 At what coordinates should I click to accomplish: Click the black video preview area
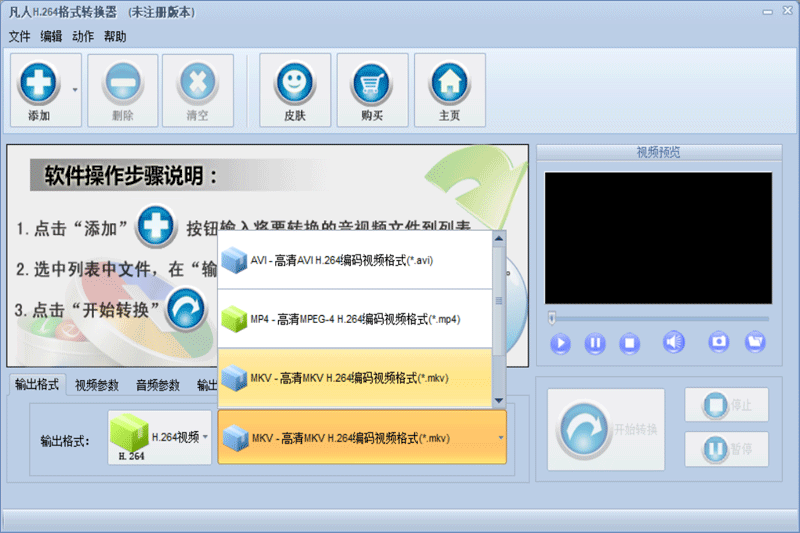(658, 238)
